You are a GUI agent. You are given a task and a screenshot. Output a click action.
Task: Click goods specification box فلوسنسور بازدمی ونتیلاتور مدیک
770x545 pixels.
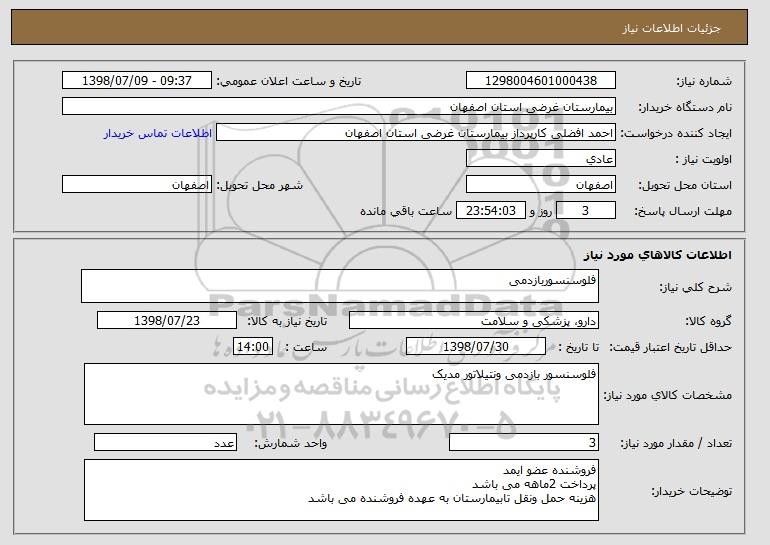click(341, 394)
